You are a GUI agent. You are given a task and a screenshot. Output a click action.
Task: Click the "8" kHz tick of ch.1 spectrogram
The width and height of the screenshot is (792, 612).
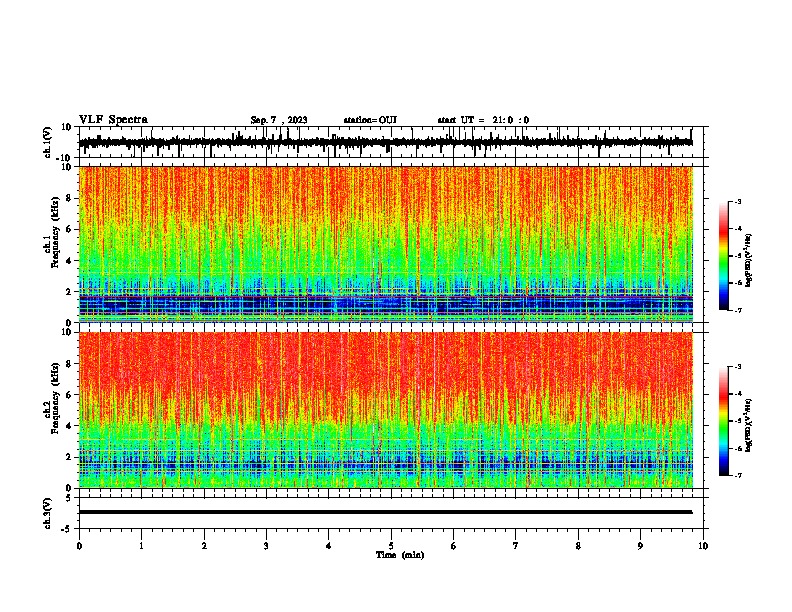[x=69, y=198]
